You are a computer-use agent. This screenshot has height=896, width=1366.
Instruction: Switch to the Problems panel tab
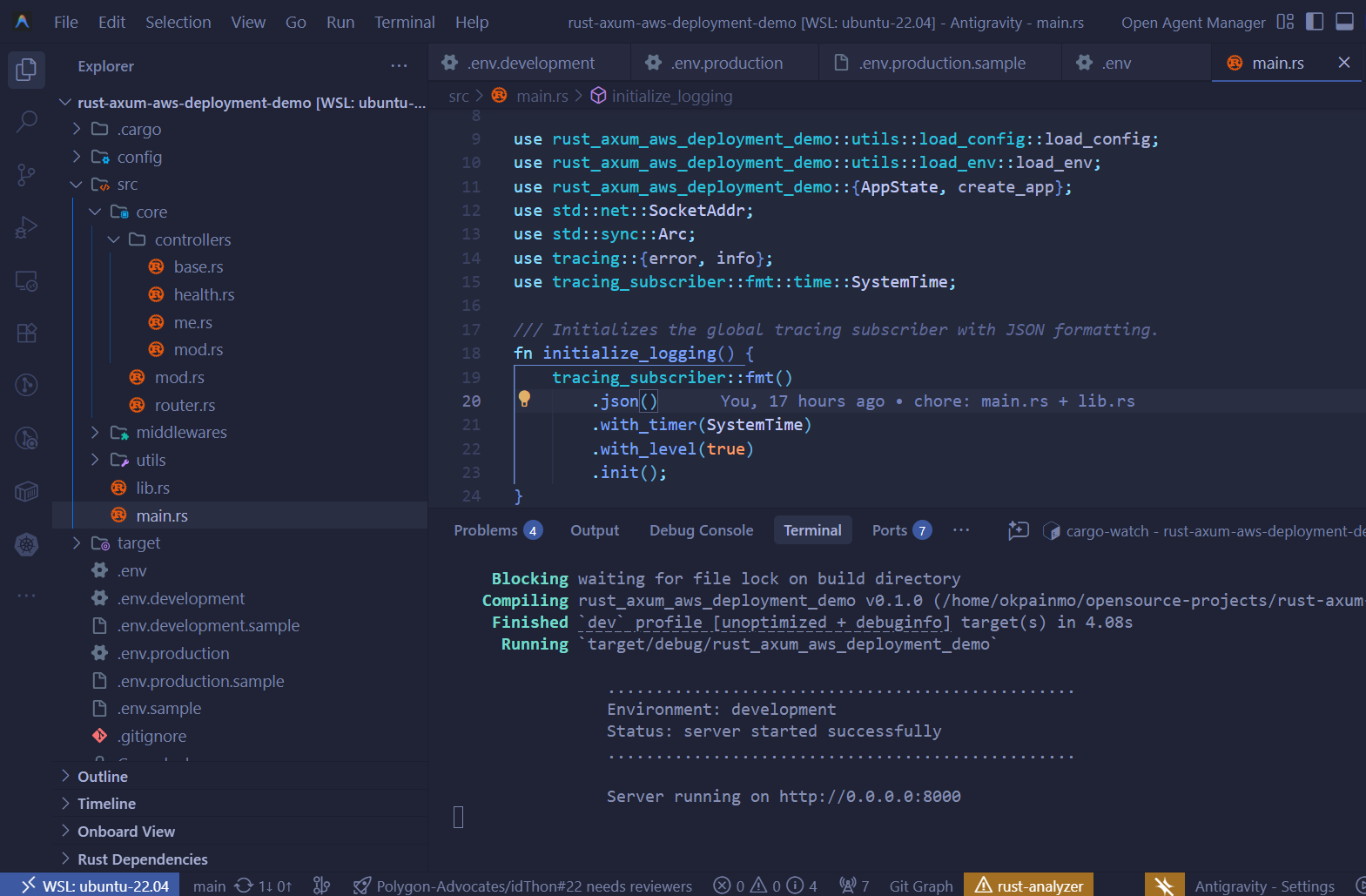tap(498, 530)
